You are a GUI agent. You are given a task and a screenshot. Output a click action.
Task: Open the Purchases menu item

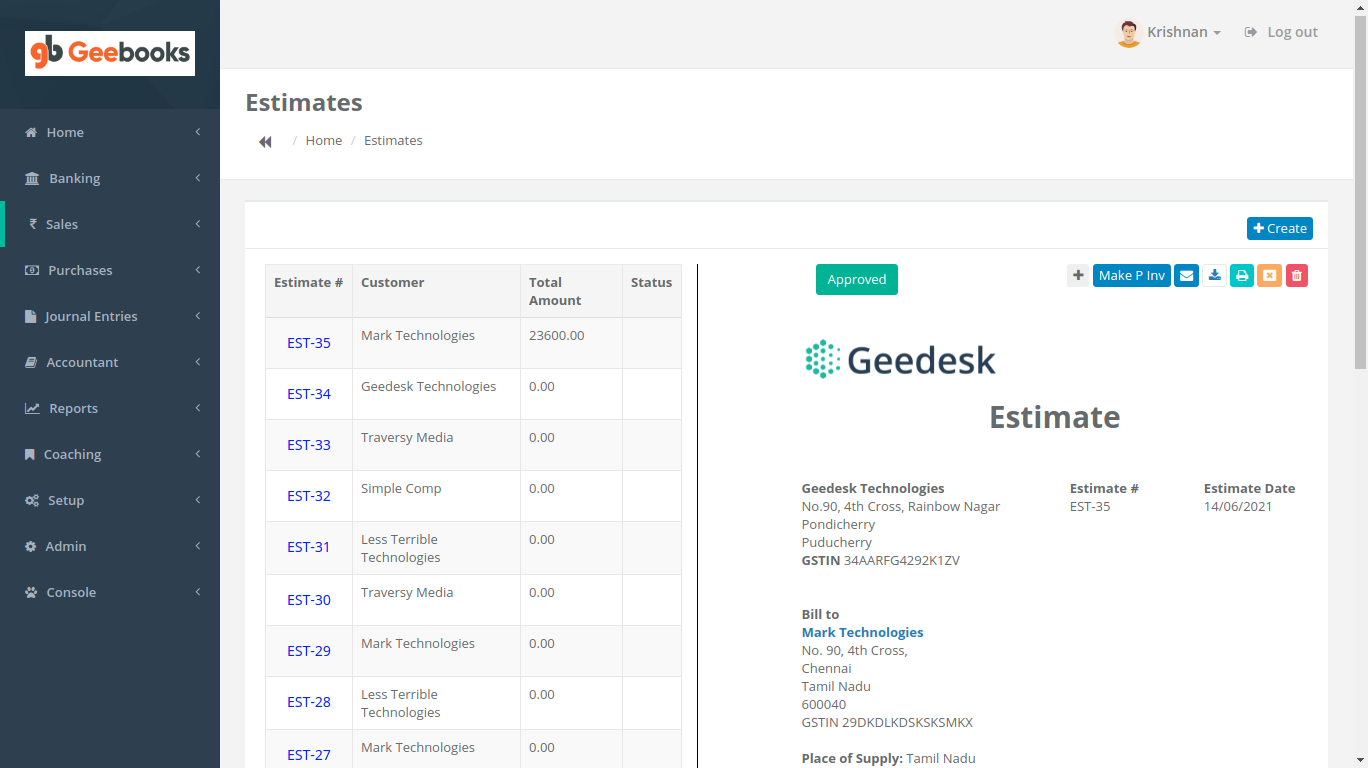(x=80, y=270)
